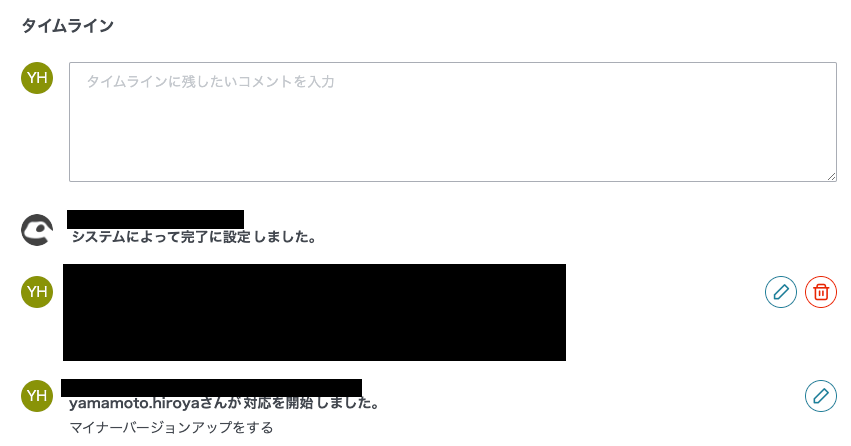The width and height of the screenshot is (851, 446).
Task: Click the 完了に設定 wording in the system entry
Action: (x=215, y=237)
